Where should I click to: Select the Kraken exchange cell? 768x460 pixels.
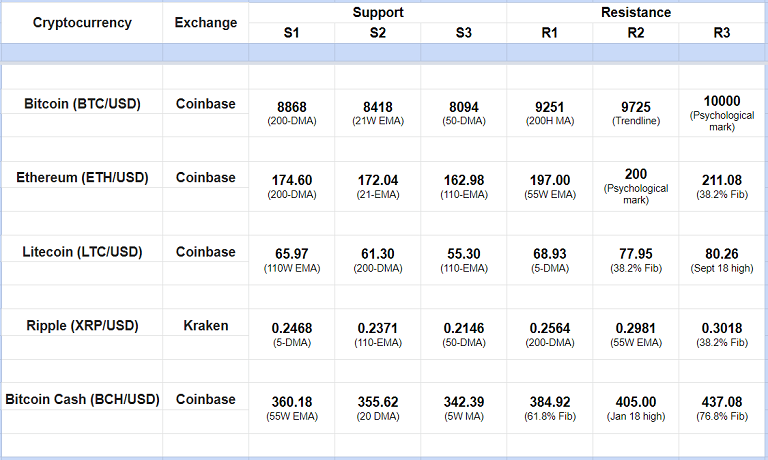pyautogui.click(x=206, y=325)
